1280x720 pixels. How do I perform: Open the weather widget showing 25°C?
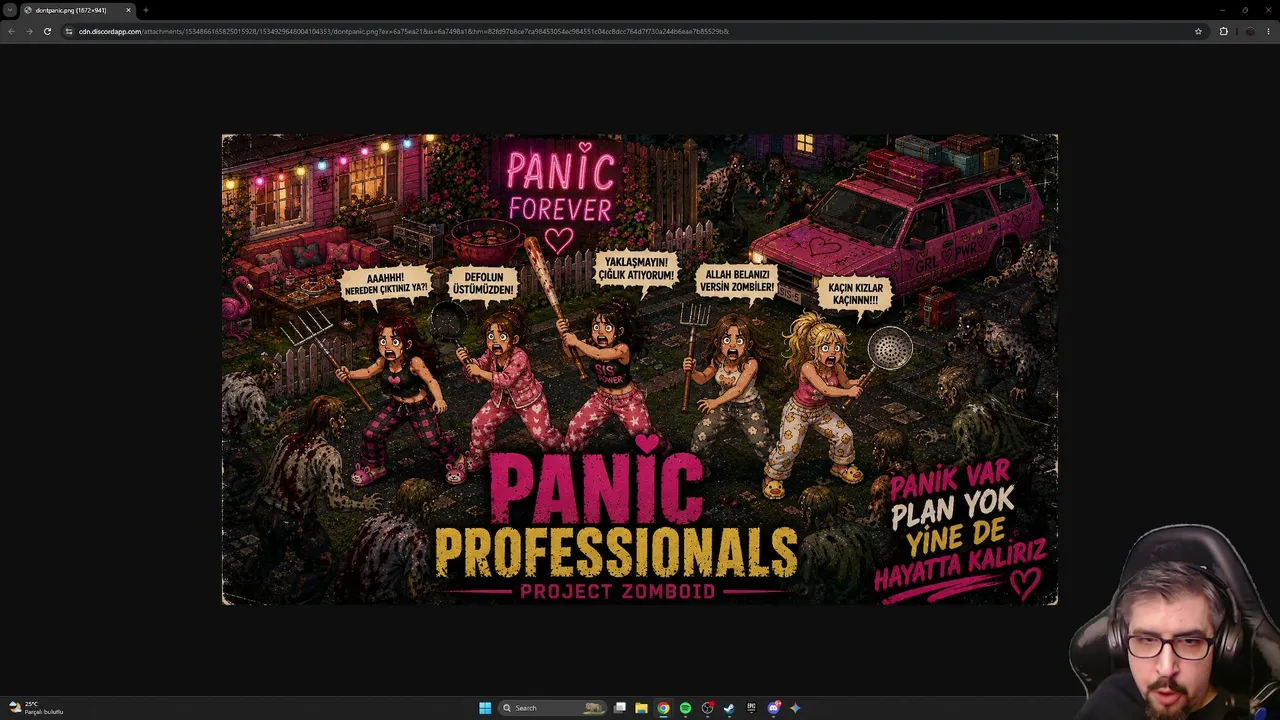coord(36,708)
